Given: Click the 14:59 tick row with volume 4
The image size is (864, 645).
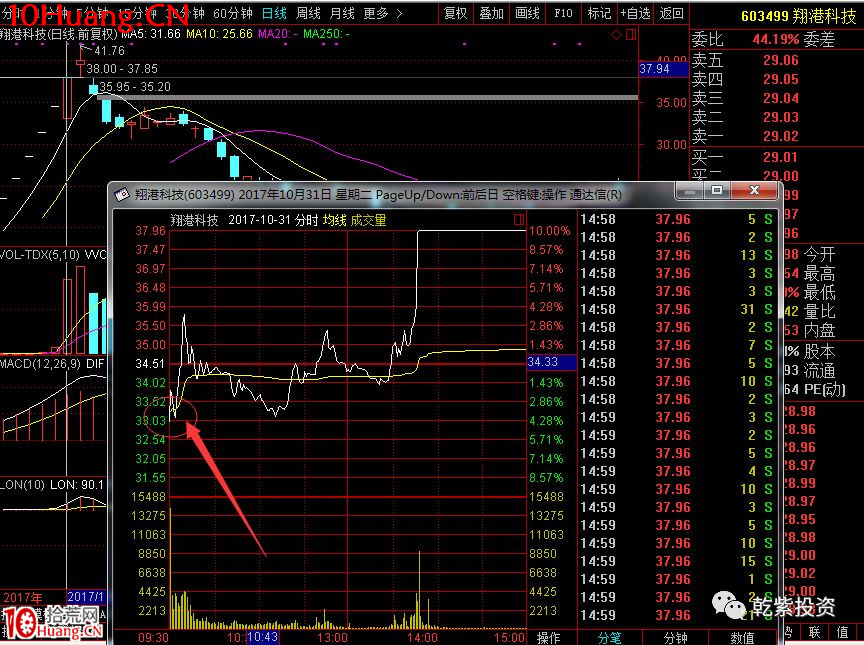Looking at the screenshot, I should [677, 471].
